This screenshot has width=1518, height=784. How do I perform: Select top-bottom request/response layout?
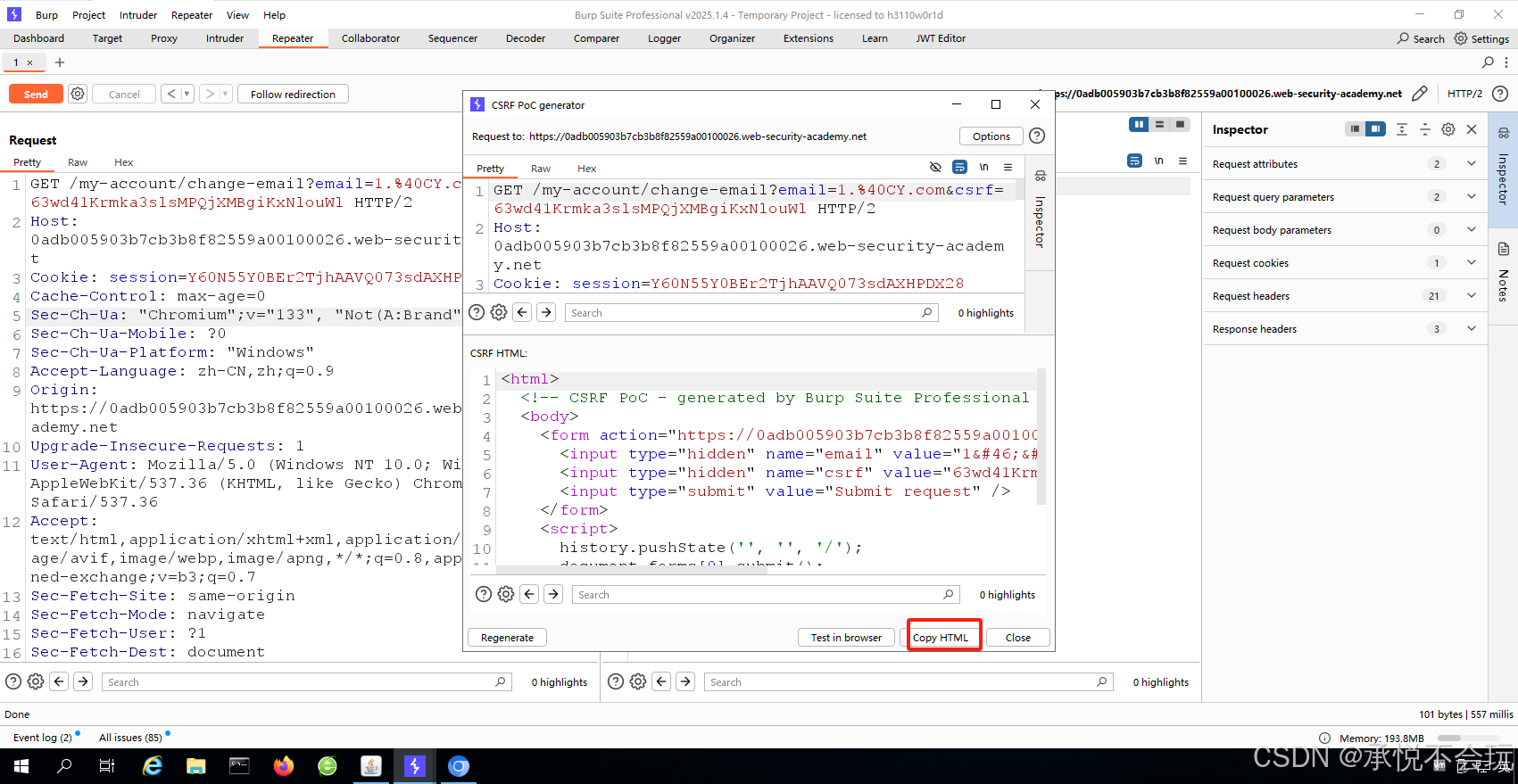(x=1159, y=125)
